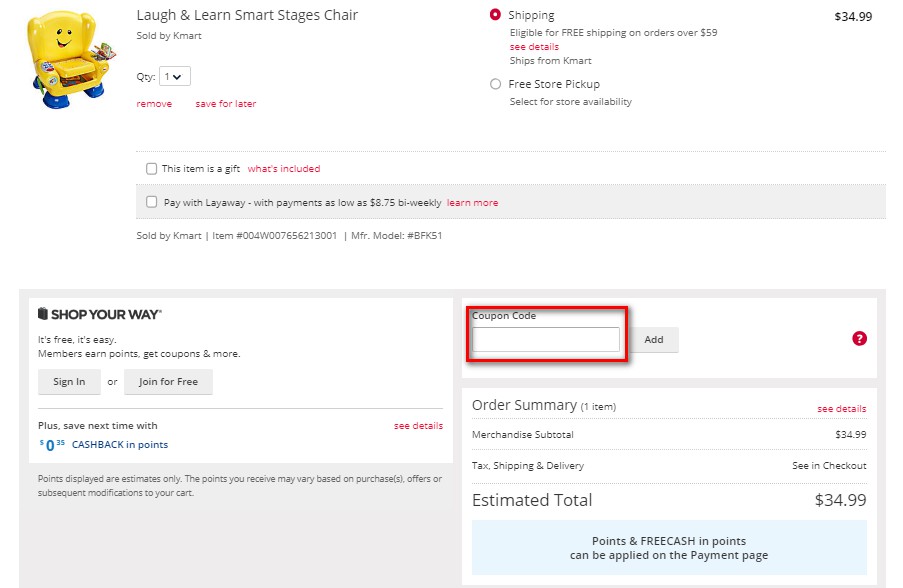This screenshot has height=588, width=903.
Task: Click the Points & FREECASH in points notice
Action: [669, 548]
